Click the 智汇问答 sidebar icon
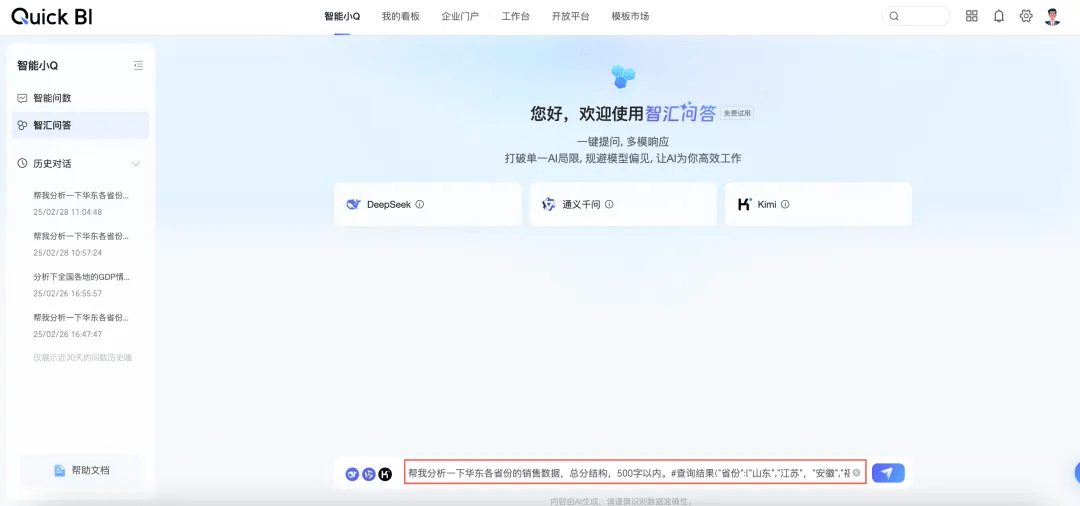 [23, 125]
